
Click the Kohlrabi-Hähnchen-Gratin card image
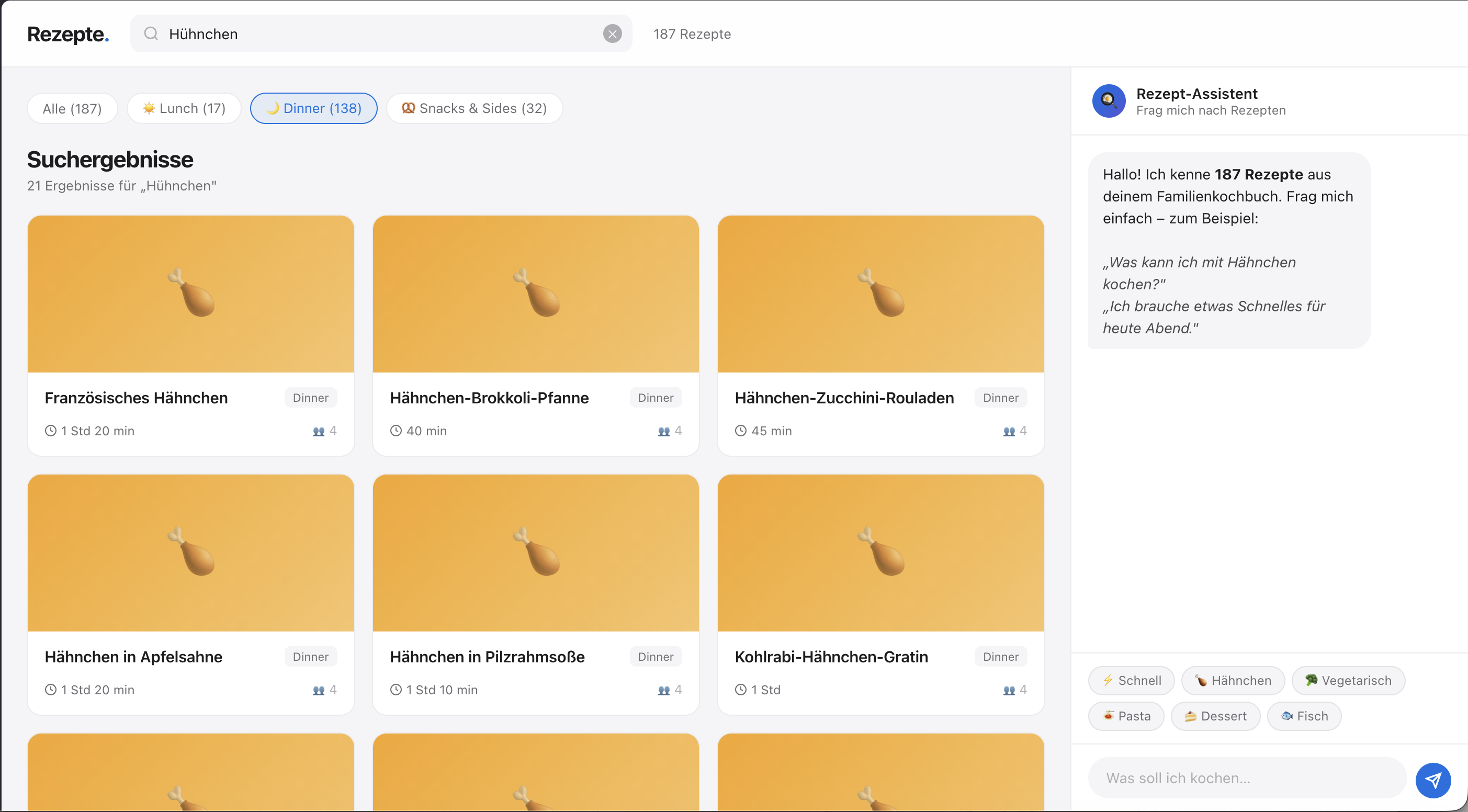click(881, 554)
